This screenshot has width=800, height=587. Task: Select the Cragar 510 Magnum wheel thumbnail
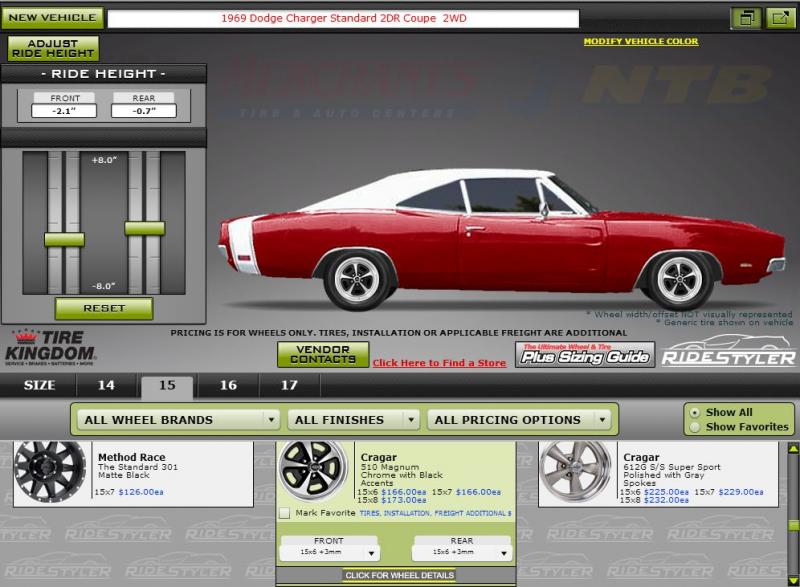point(313,470)
